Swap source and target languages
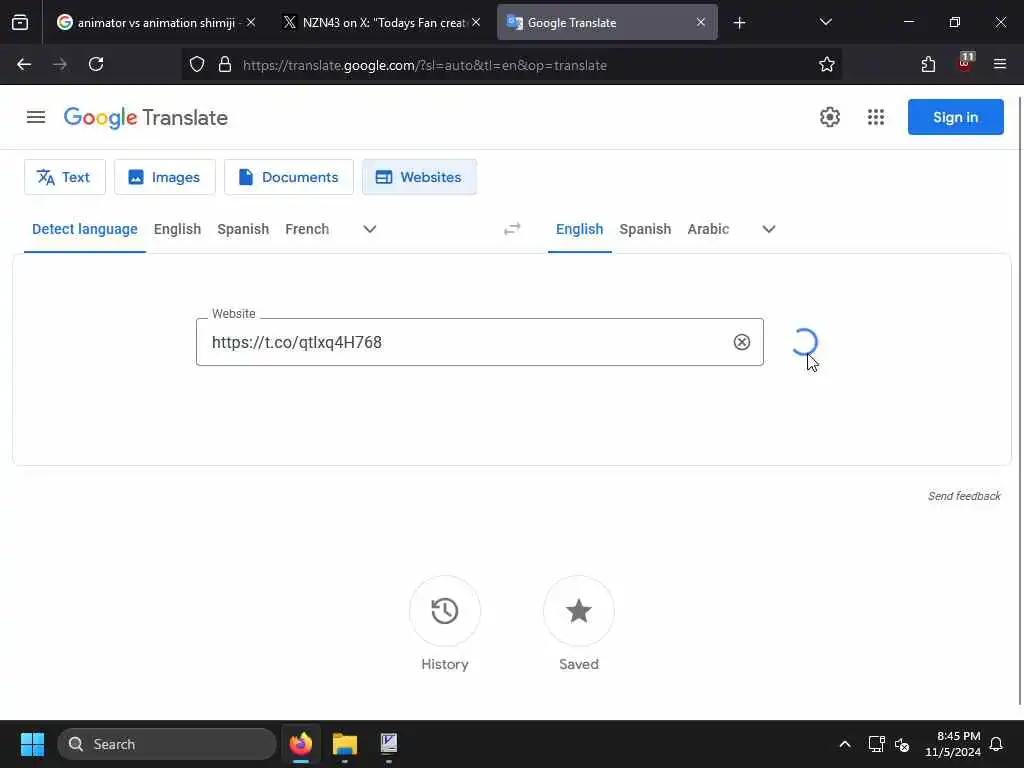Viewport: 1024px width, 768px height. point(512,229)
